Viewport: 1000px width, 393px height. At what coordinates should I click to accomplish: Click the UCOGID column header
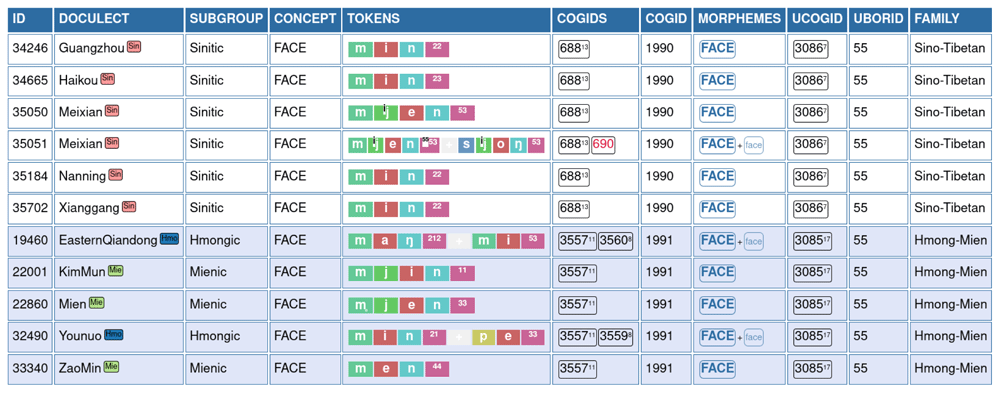(818, 19)
